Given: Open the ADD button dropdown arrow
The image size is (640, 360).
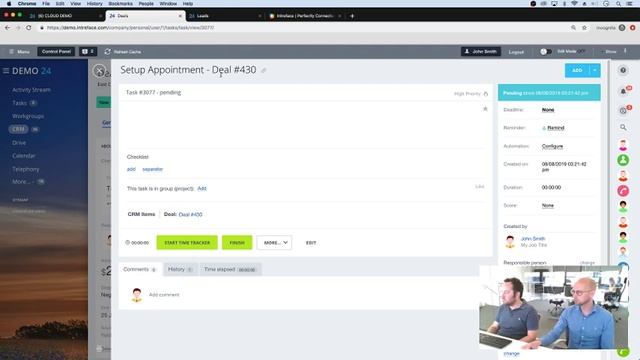Looking at the screenshot, I should (595, 70).
